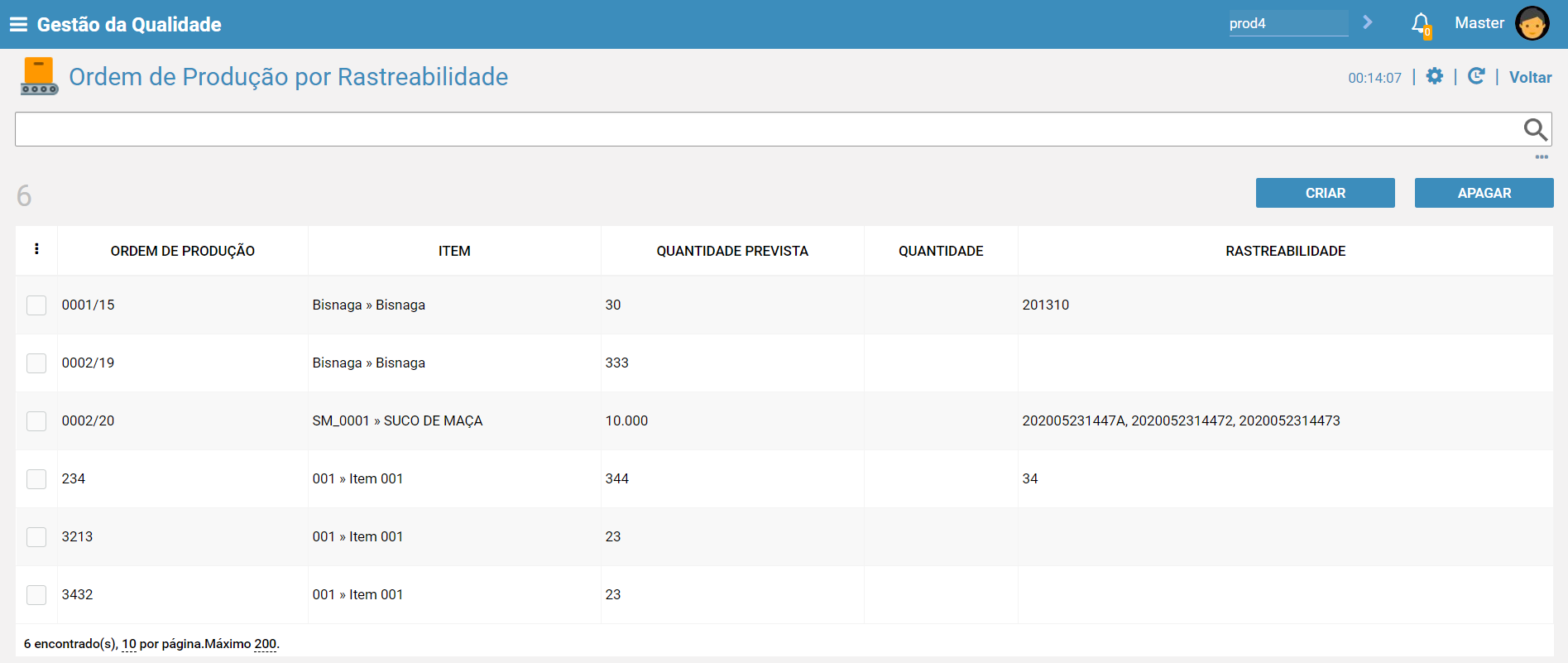This screenshot has height=663, width=1568.
Task: Click the Voltar link
Action: coord(1530,77)
